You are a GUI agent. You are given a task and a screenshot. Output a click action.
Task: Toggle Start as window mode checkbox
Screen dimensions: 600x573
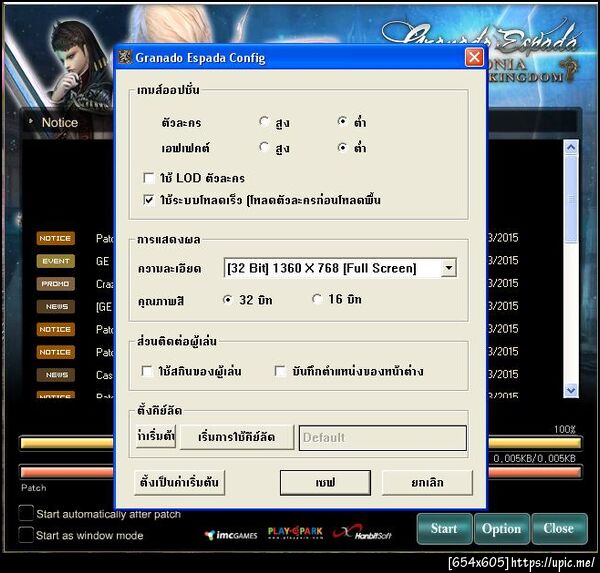26,535
